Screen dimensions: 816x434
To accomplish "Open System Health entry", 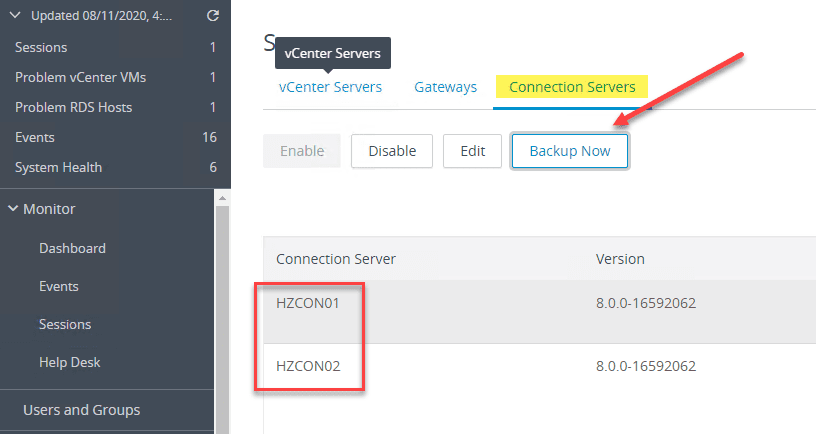I will click(x=115, y=168).
